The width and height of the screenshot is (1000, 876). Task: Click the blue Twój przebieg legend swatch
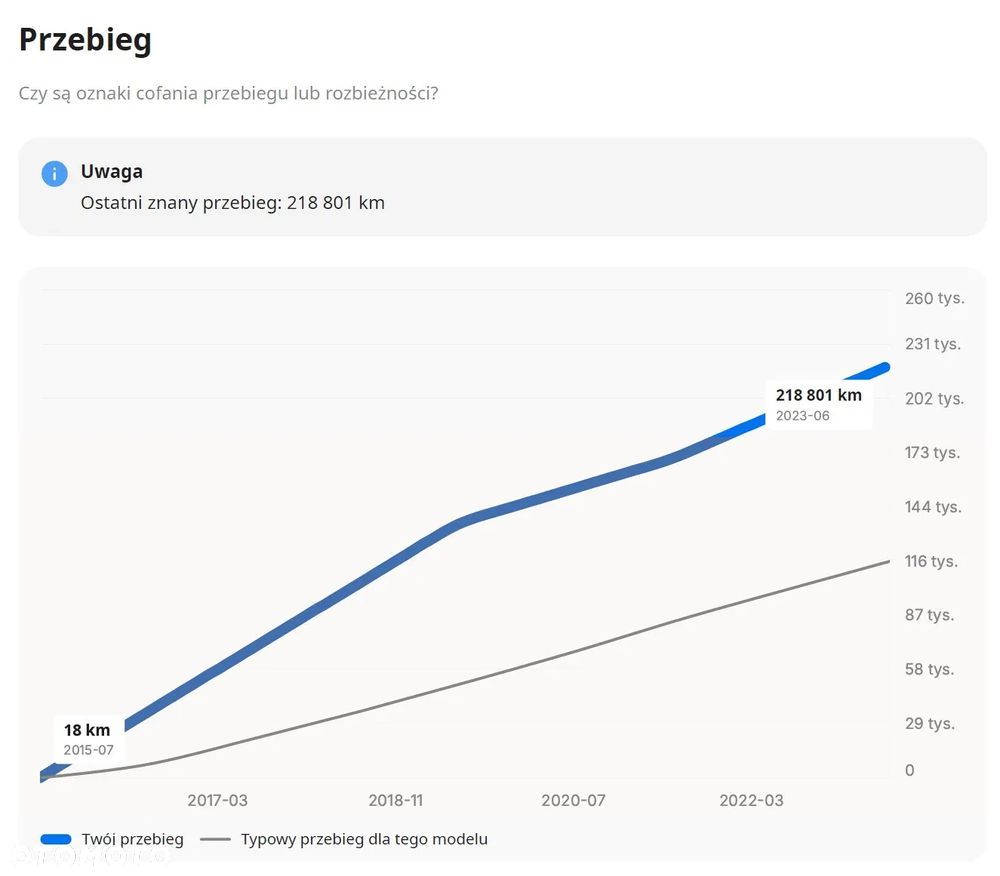[x=56, y=839]
